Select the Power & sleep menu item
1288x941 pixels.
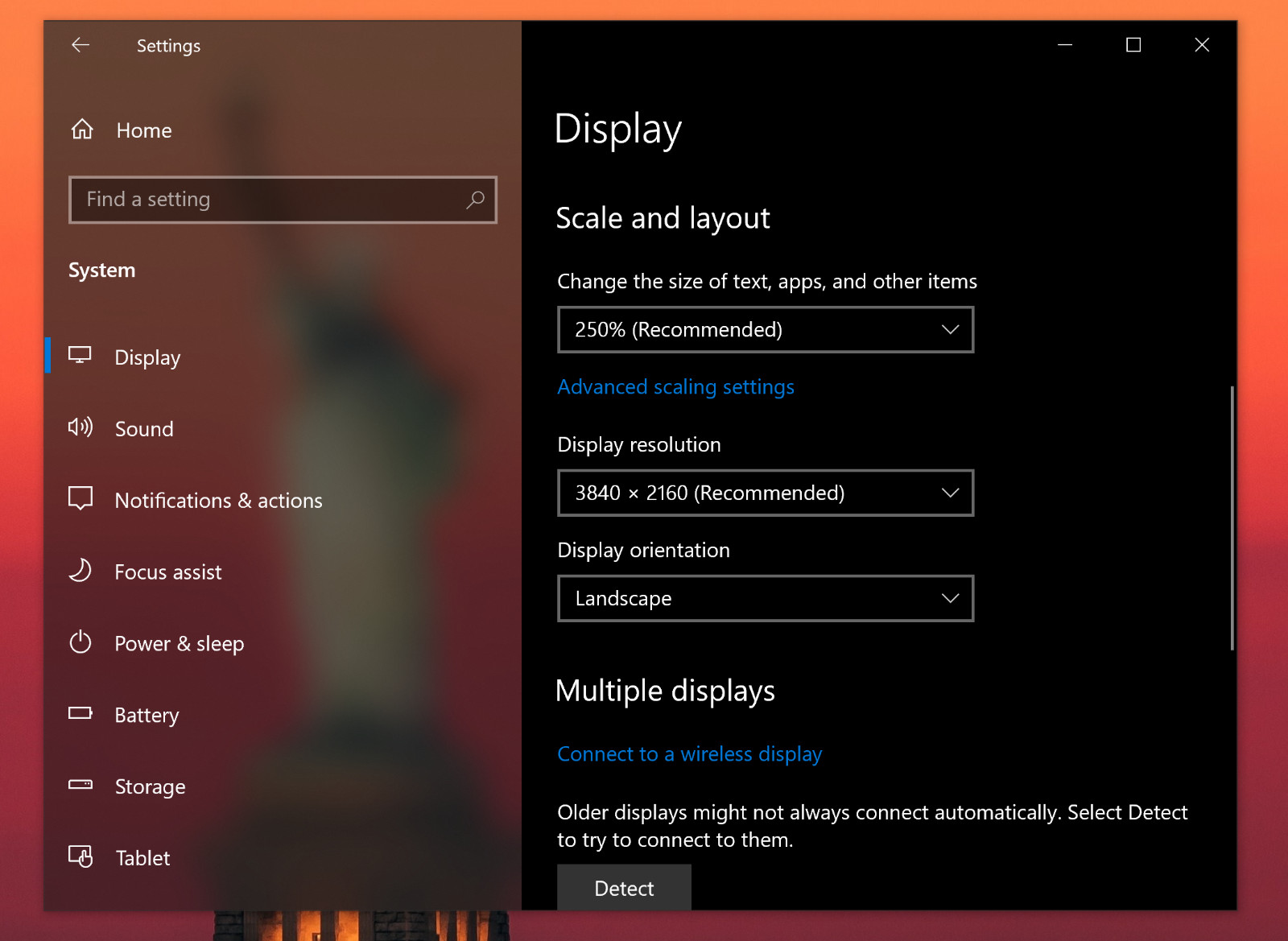180,643
